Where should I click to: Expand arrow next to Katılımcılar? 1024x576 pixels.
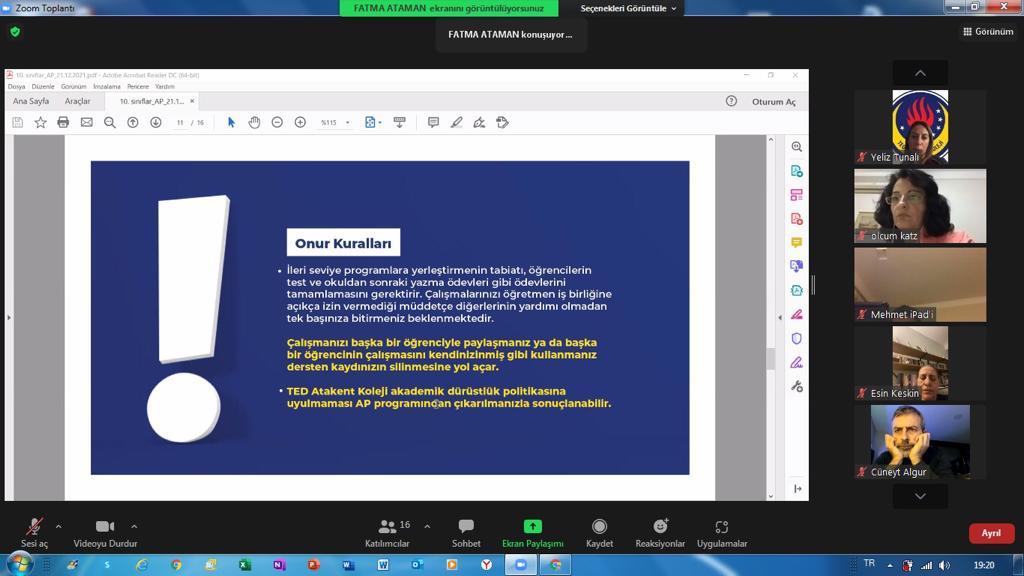[427, 526]
